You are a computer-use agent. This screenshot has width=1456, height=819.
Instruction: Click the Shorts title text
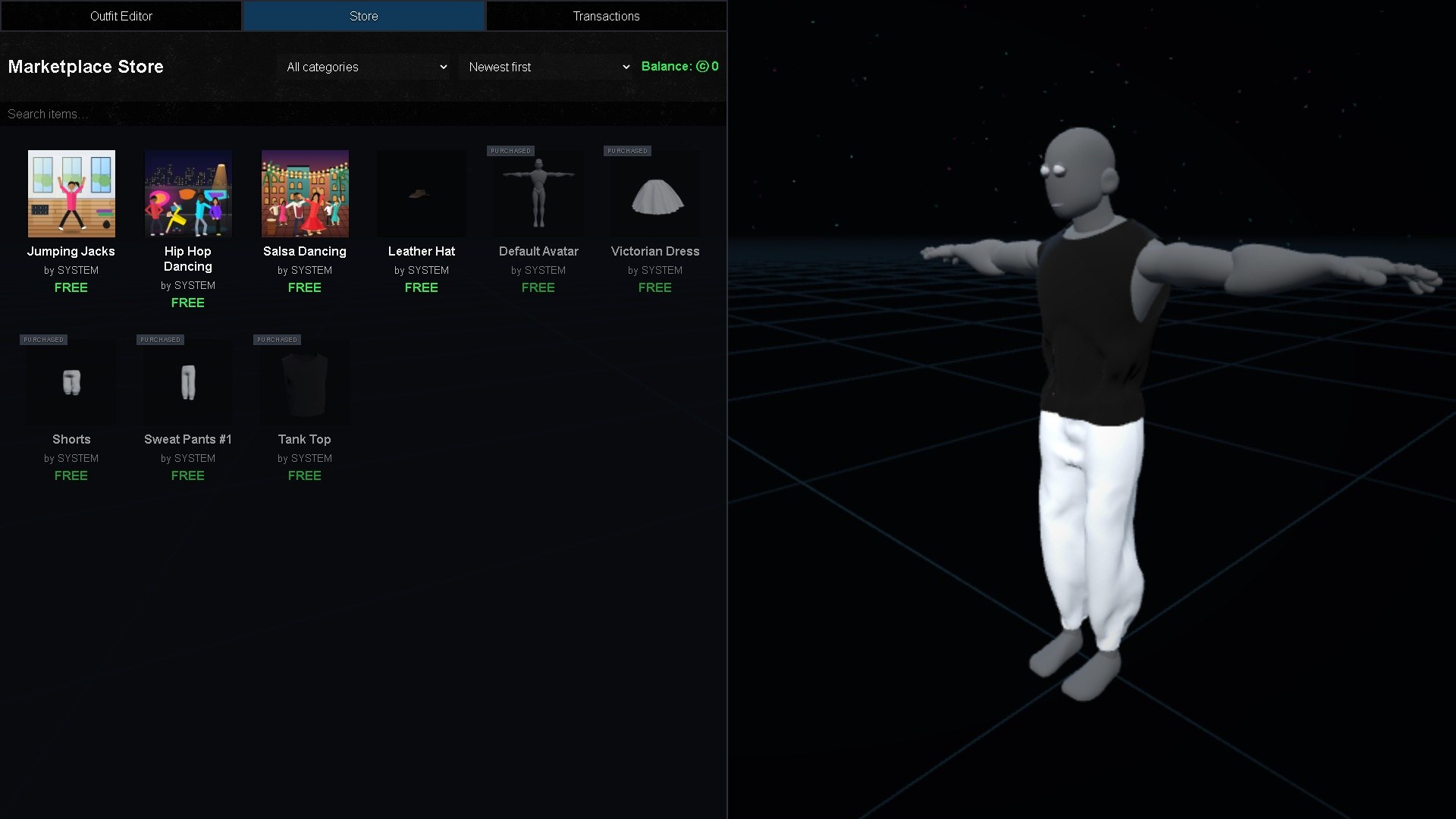point(71,439)
